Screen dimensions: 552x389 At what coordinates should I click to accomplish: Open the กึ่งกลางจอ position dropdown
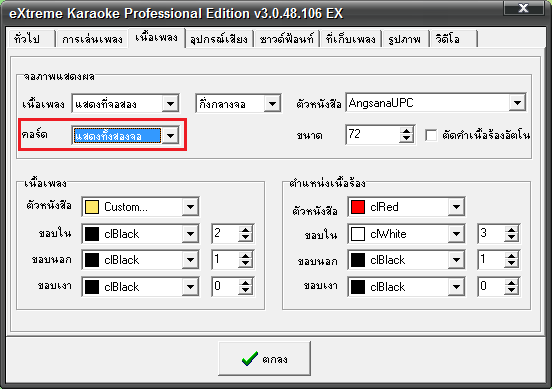point(272,104)
